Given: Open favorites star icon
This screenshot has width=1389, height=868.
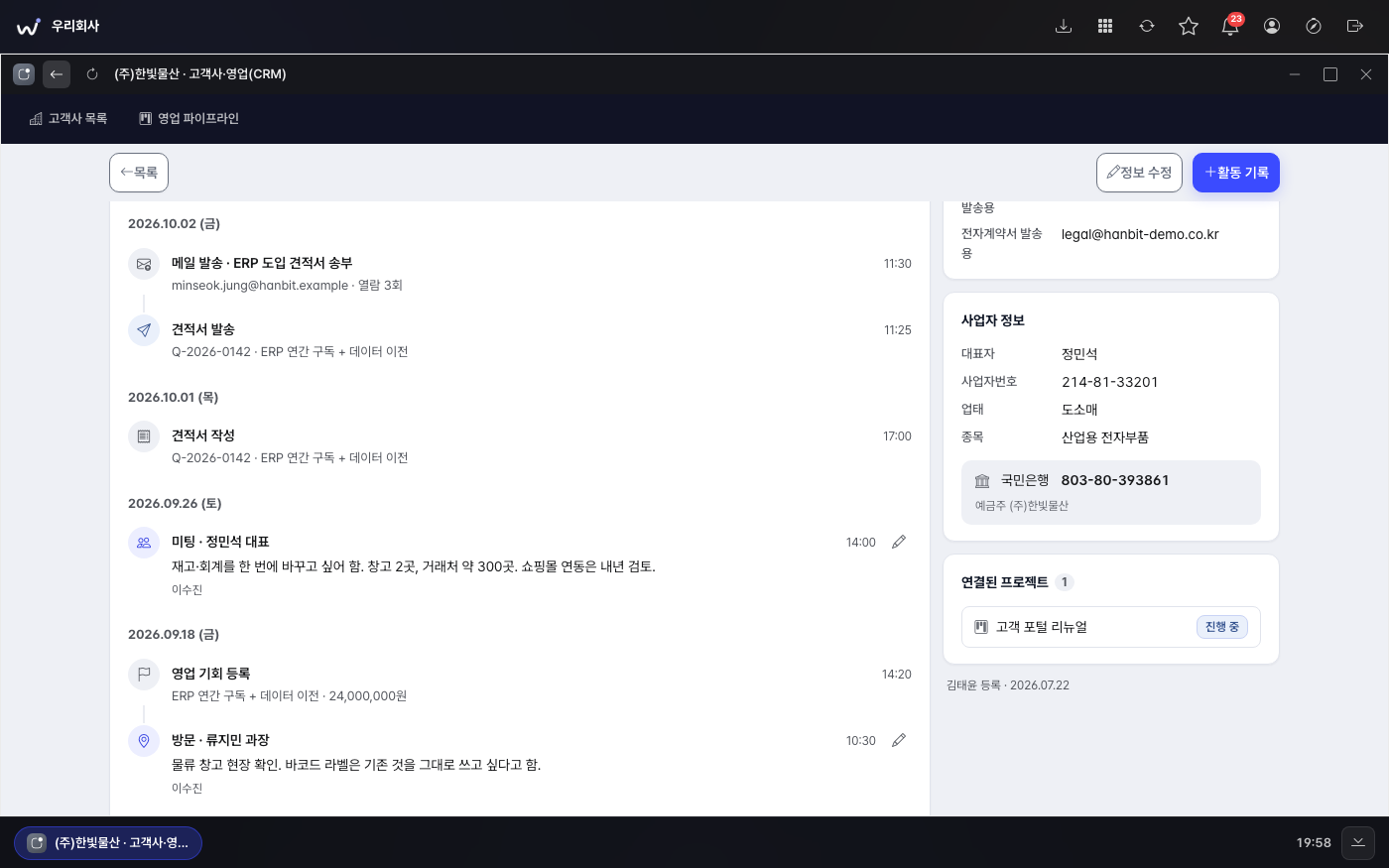Looking at the screenshot, I should pyautogui.click(x=1189, y=27).
